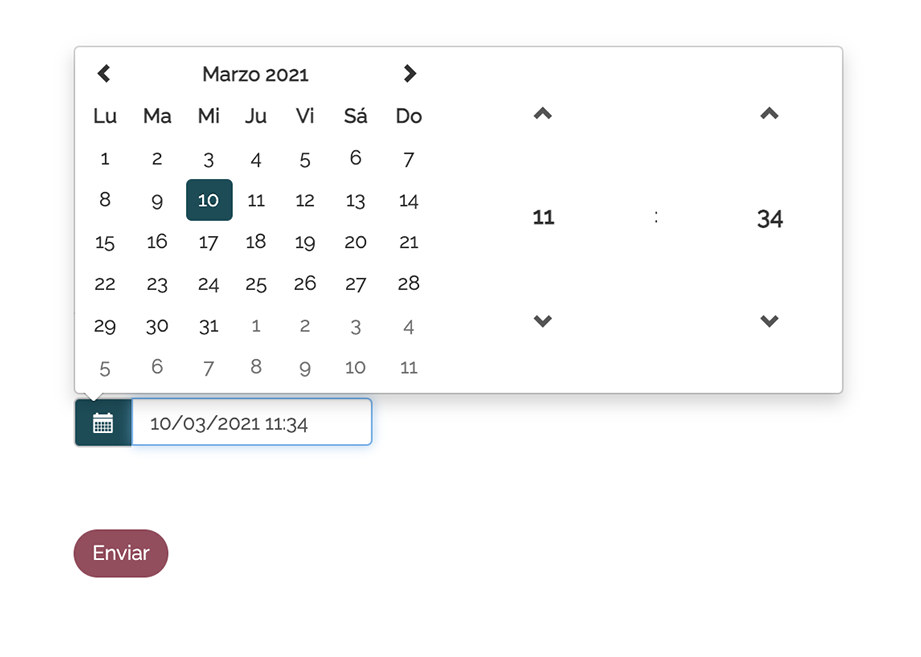Screen dimensions: 921x657
Task: Select Sunday March 14
Action: [x=409, y=201]
